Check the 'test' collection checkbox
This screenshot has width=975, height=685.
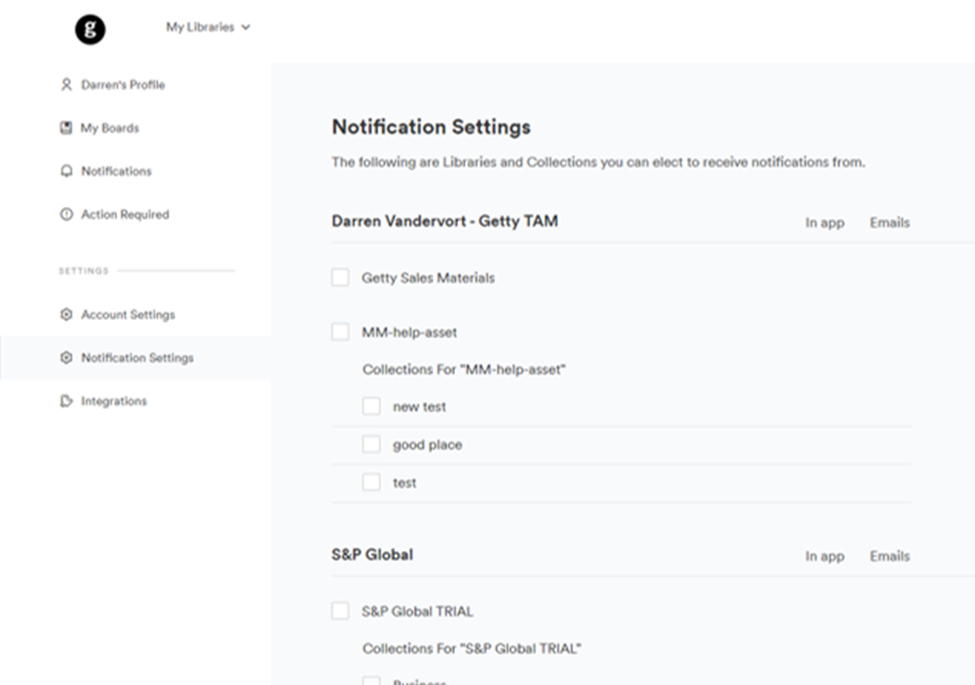coord(371,482)
